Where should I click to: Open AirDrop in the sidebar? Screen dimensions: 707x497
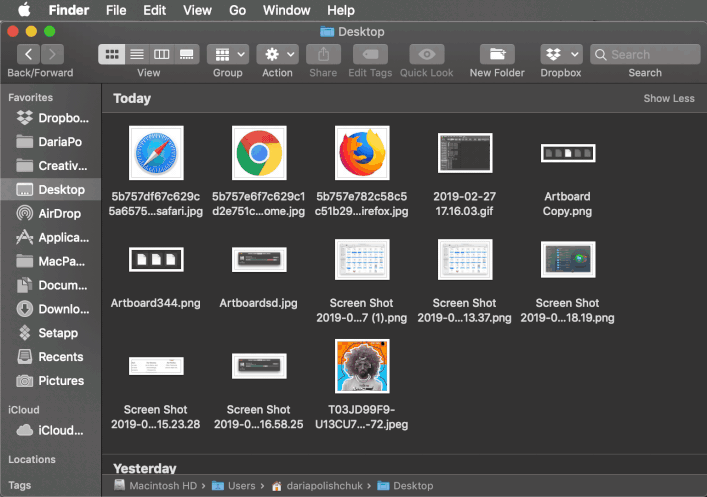pos(50,214)
